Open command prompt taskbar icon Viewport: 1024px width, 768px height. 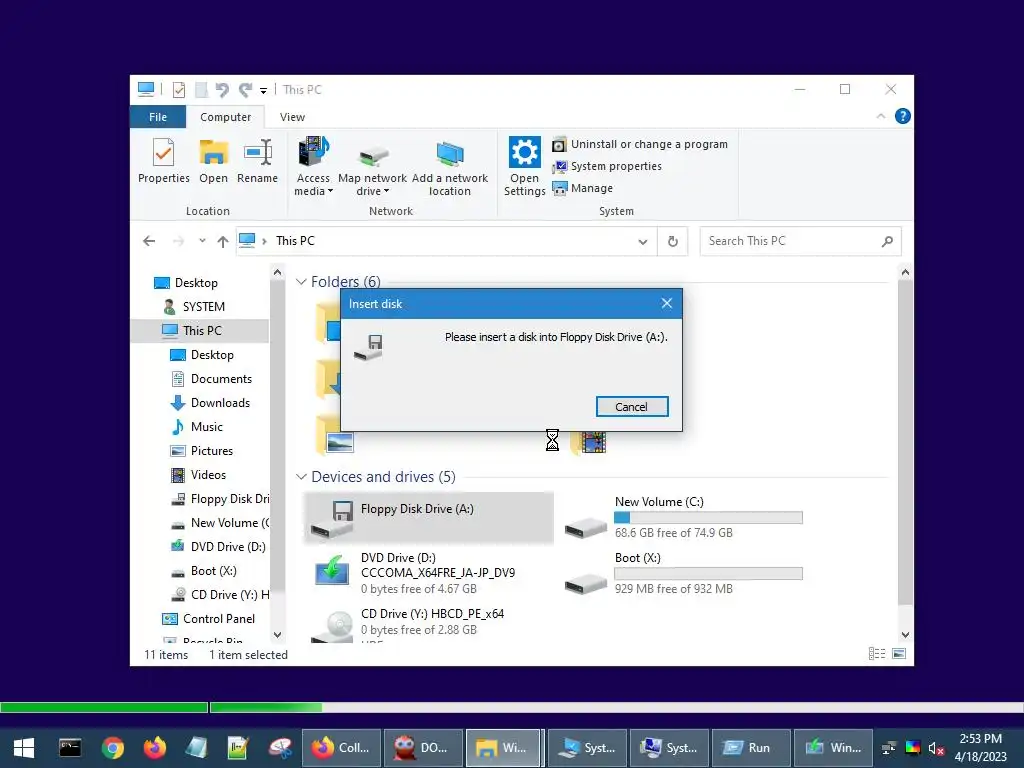(70, 748)
